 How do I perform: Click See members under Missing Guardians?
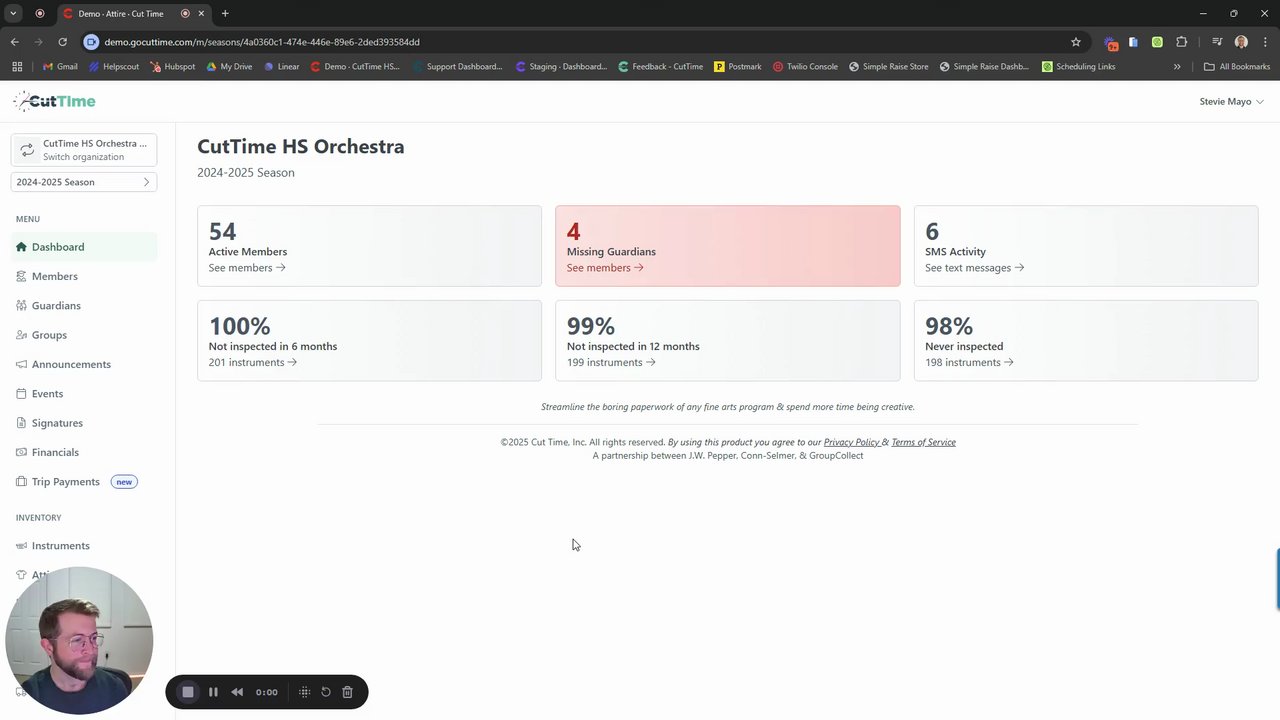click(605, 267)
